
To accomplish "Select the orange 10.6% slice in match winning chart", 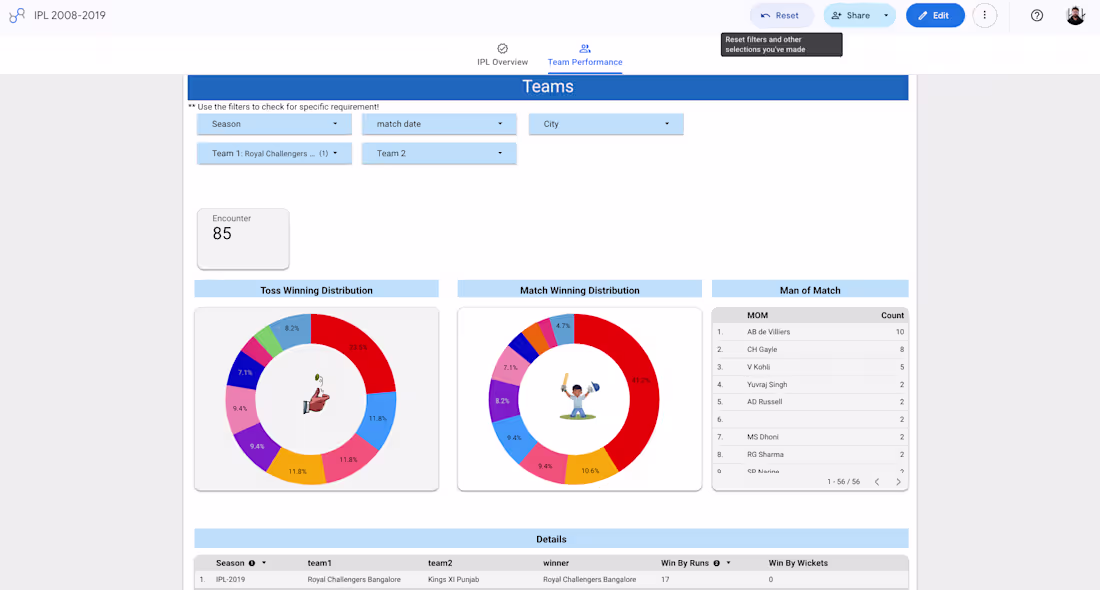I will (589, 469).
